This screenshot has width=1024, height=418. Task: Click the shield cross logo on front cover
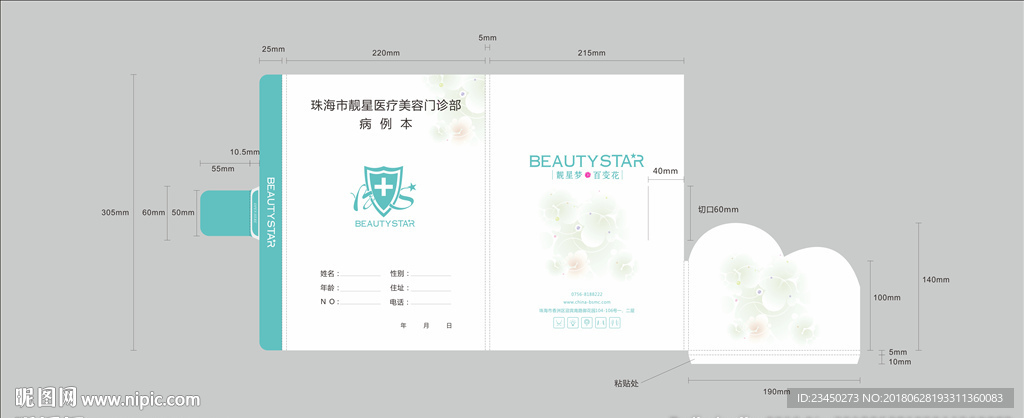click(384, 191)
